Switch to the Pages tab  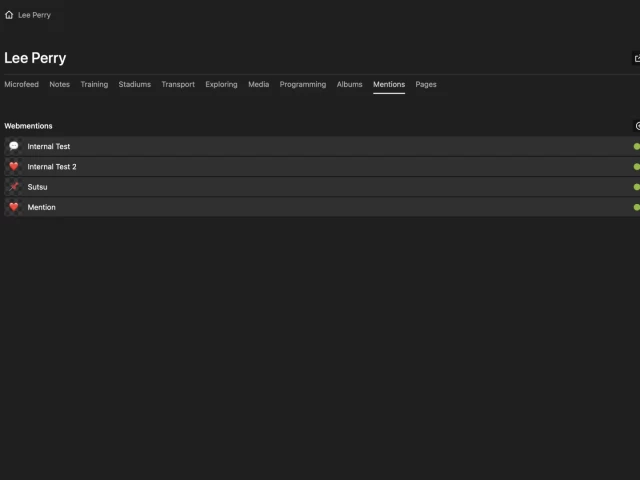click(x=426, y=85)
